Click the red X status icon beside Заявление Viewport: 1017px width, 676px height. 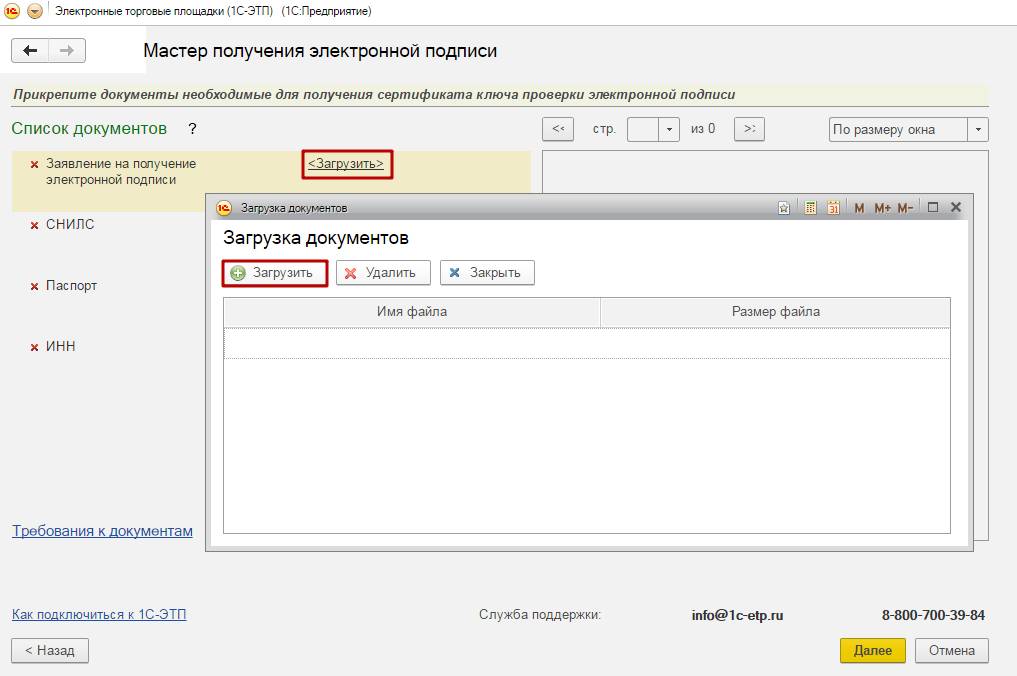[x=34, y=164]
